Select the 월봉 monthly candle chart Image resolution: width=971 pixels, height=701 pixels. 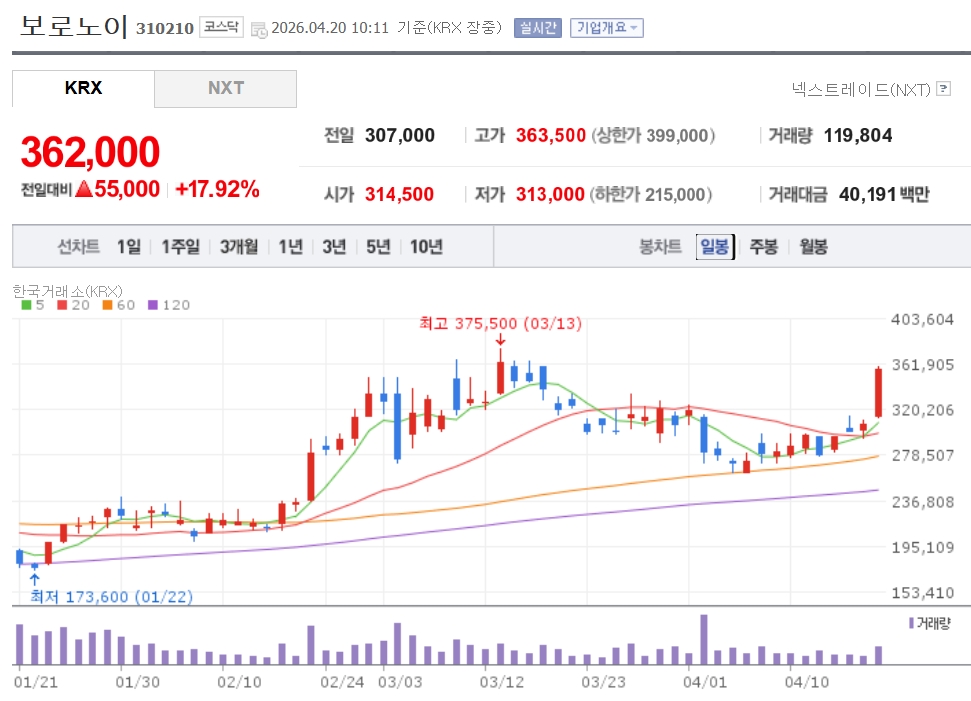pyautogui.click(x=813, y=247)
